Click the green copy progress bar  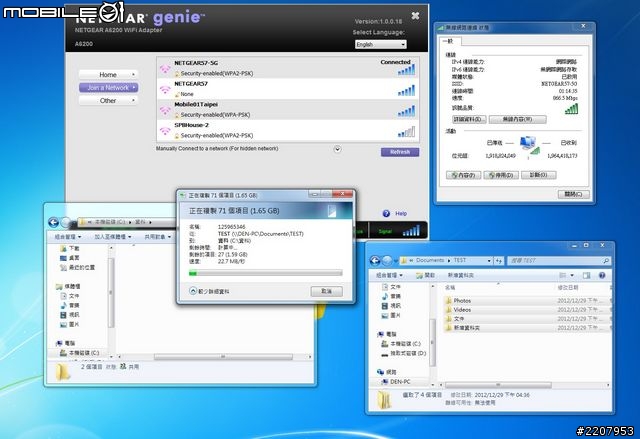[265, 273]
